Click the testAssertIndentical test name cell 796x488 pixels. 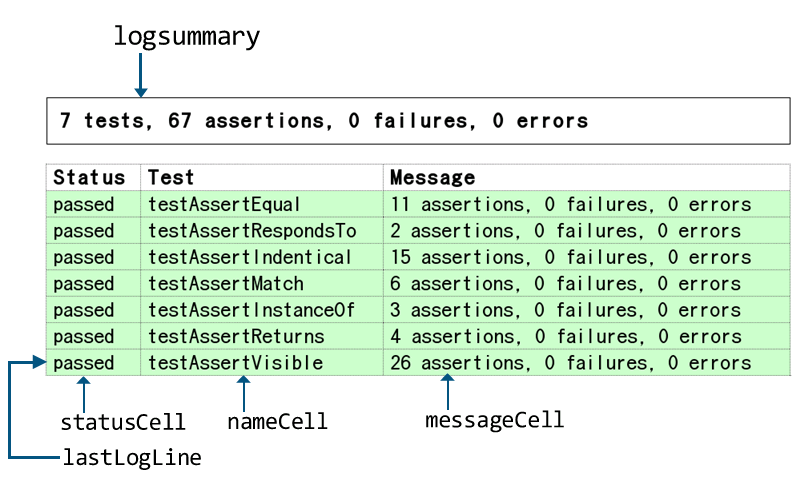[262, 257]
